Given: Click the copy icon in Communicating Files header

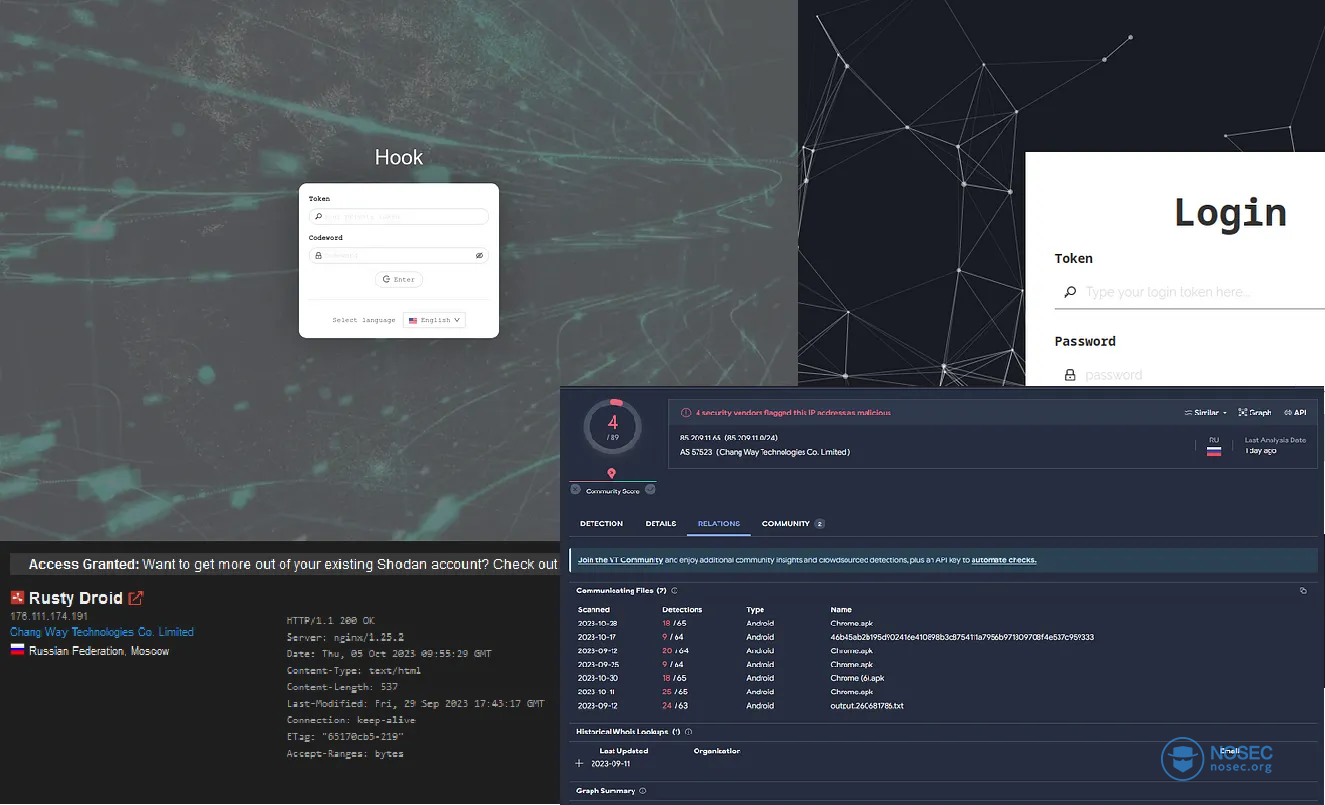Looking at the screenshot, I should pos(1303,591).
